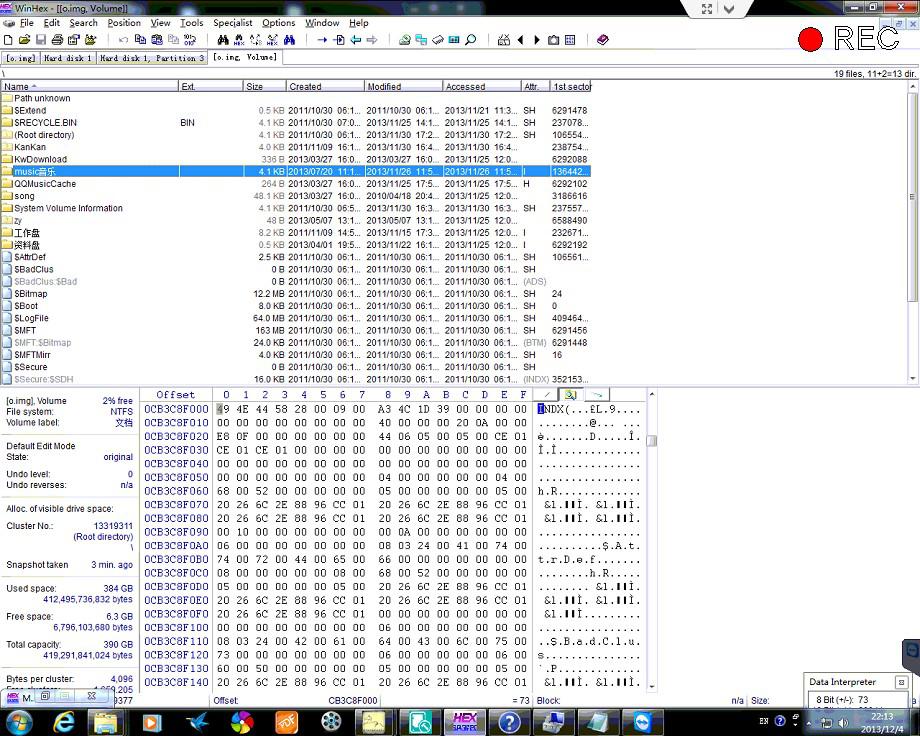
Task: Click the Print icon in toolbar
Action: pyautogui.click(x=57, y=40)
